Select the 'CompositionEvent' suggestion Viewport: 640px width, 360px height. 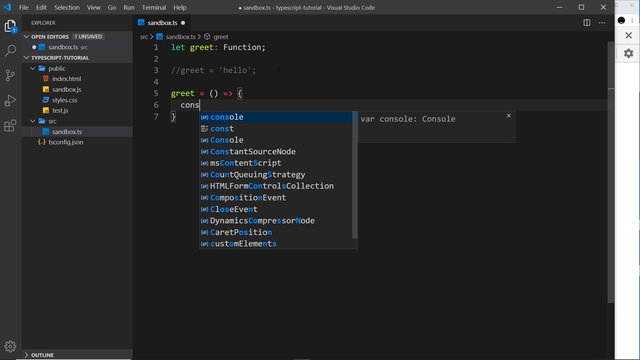point(276,198)
